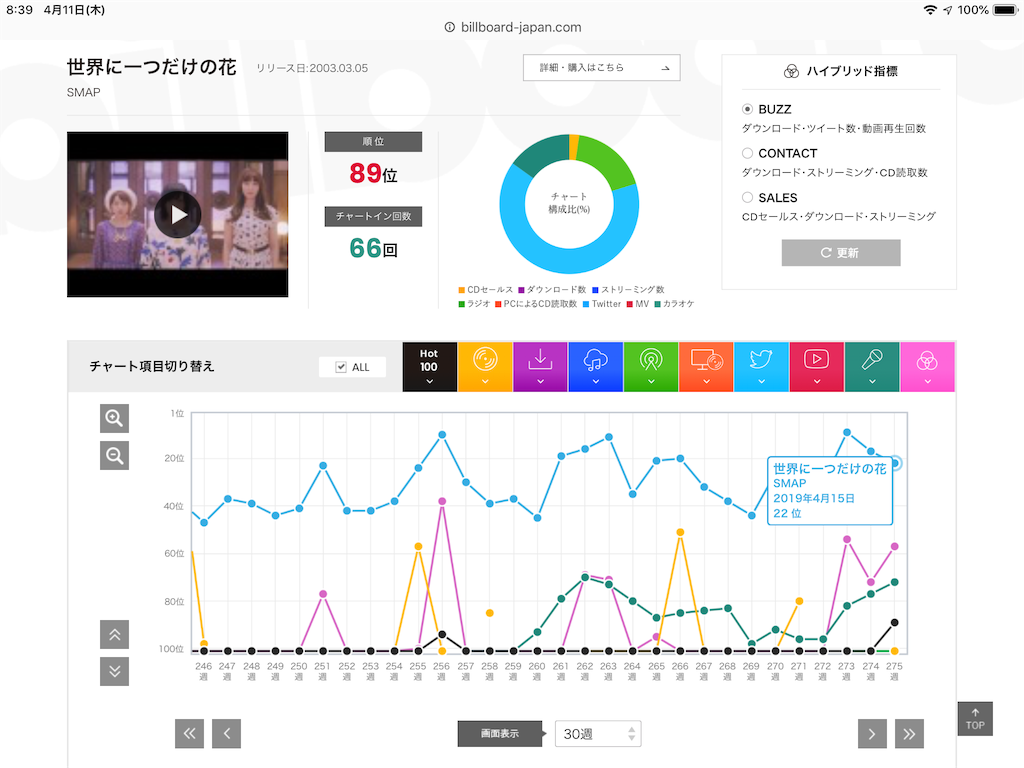Click the MV legend entry

click(638, 304)
